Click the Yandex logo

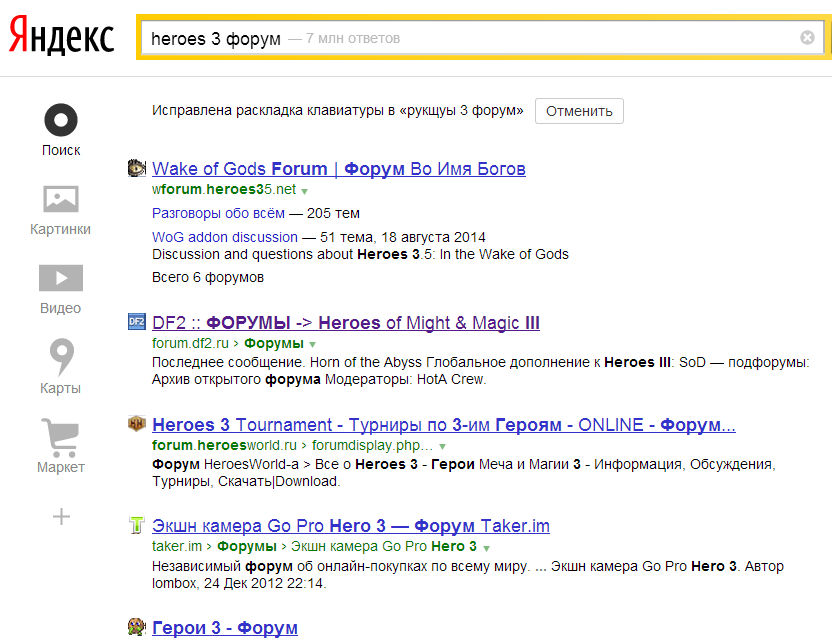click(x=62, y=35)
